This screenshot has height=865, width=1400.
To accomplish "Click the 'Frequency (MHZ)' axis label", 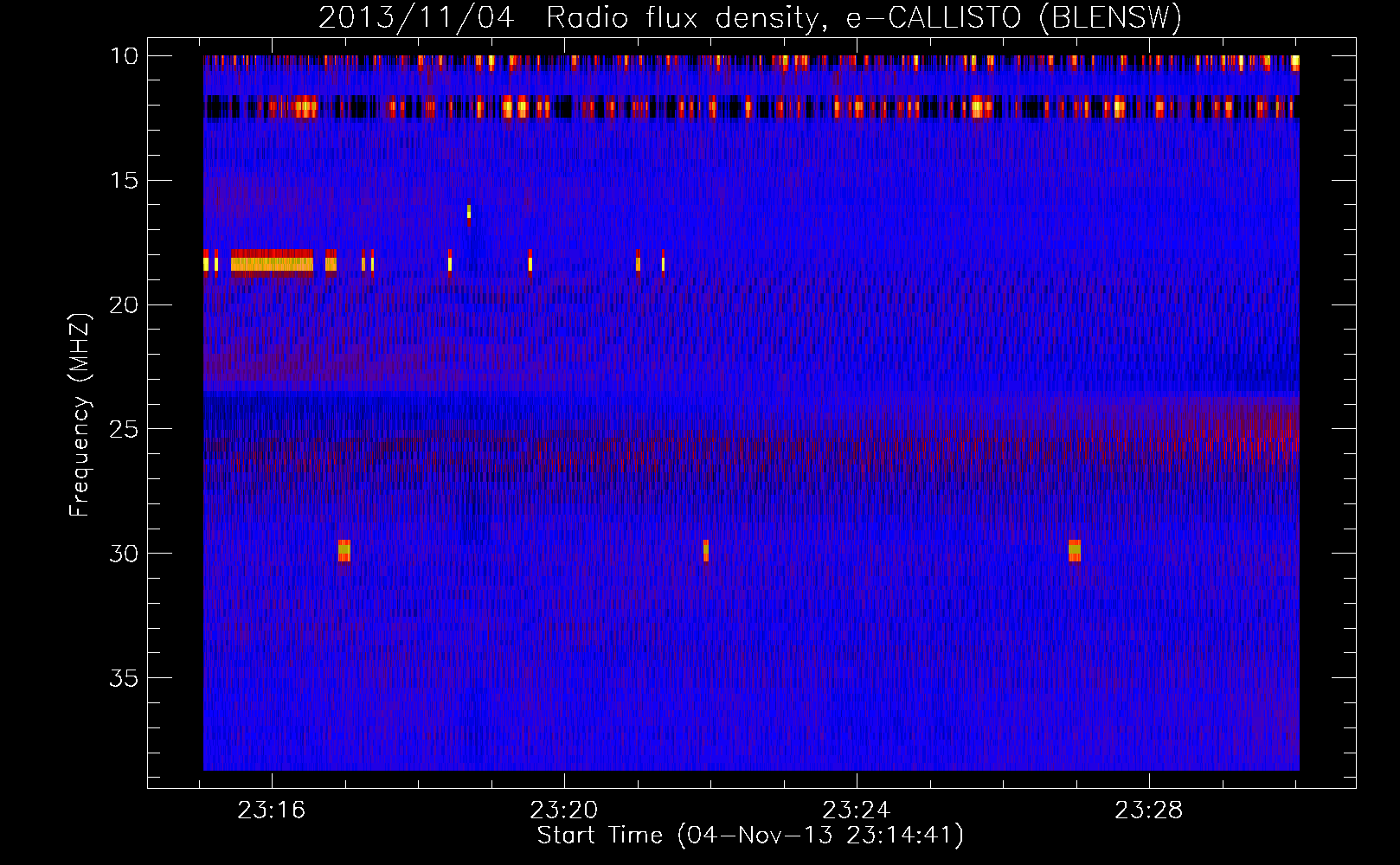I will (x=79, y=415).
